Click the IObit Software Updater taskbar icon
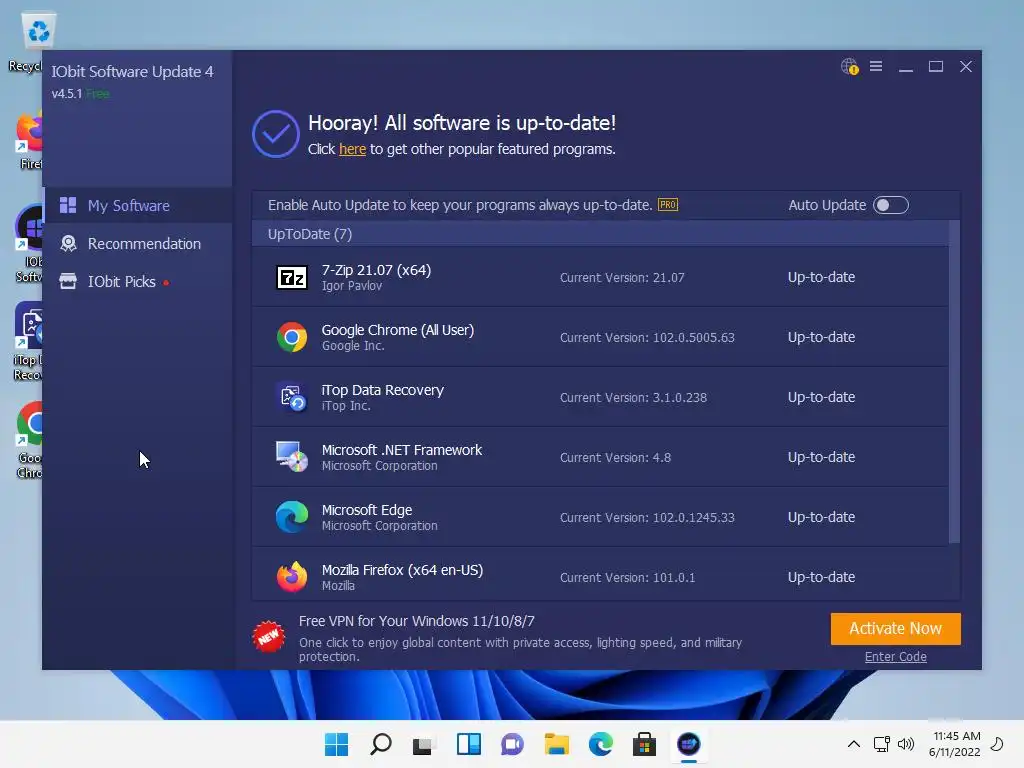The image size is (1024, 768). [x=688, y=744]
